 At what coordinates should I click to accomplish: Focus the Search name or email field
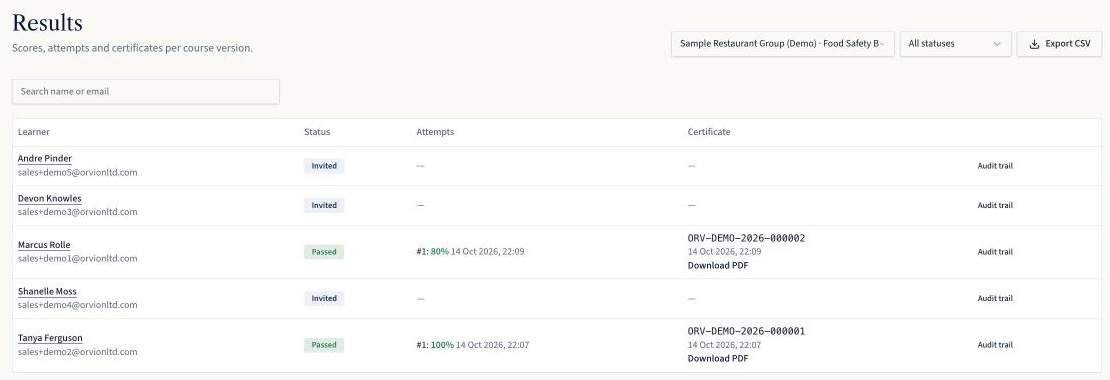pos(146,91)
